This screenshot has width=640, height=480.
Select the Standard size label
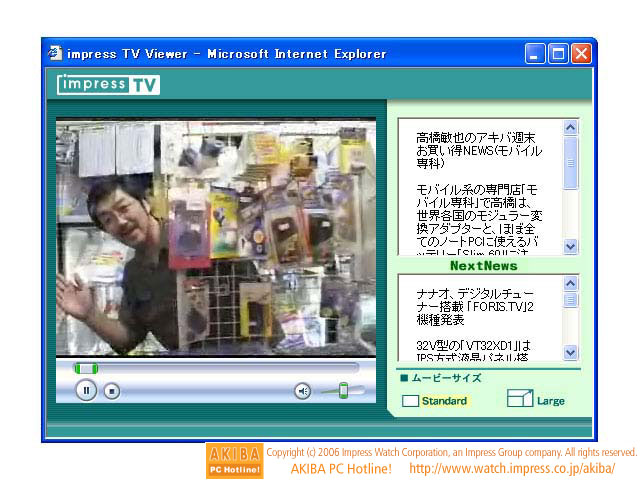coord(444,401)
